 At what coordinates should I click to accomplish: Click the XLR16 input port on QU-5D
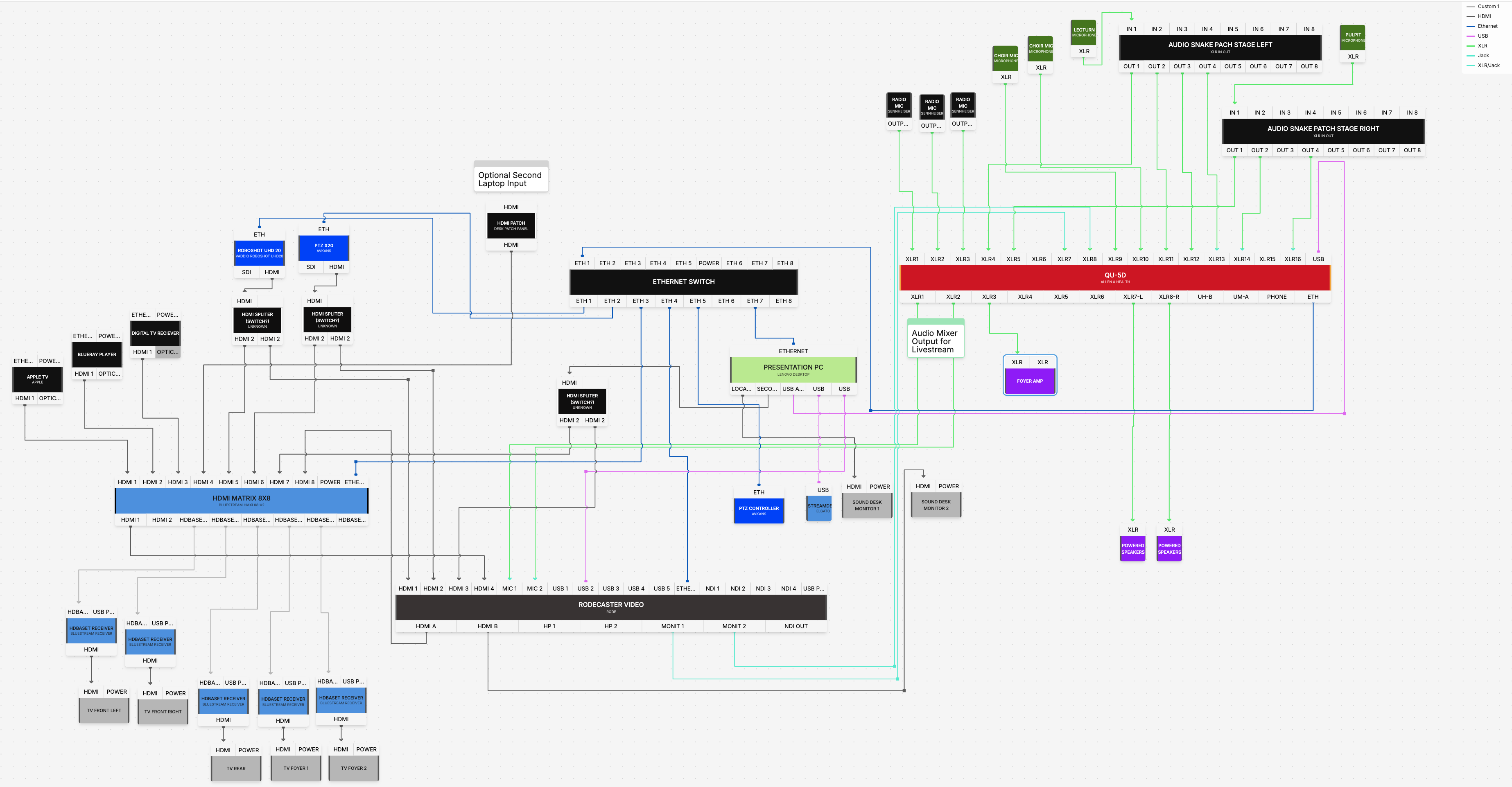1293,259
